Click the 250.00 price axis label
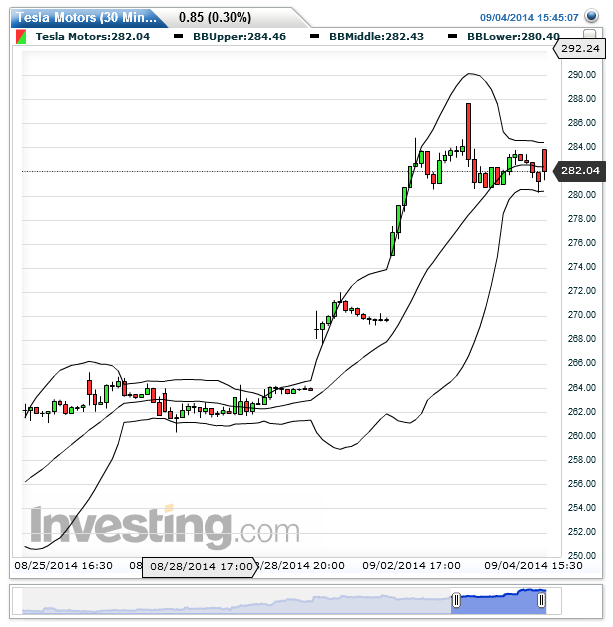Viewport: 613px width, 627px height. (x=581, y=555)
